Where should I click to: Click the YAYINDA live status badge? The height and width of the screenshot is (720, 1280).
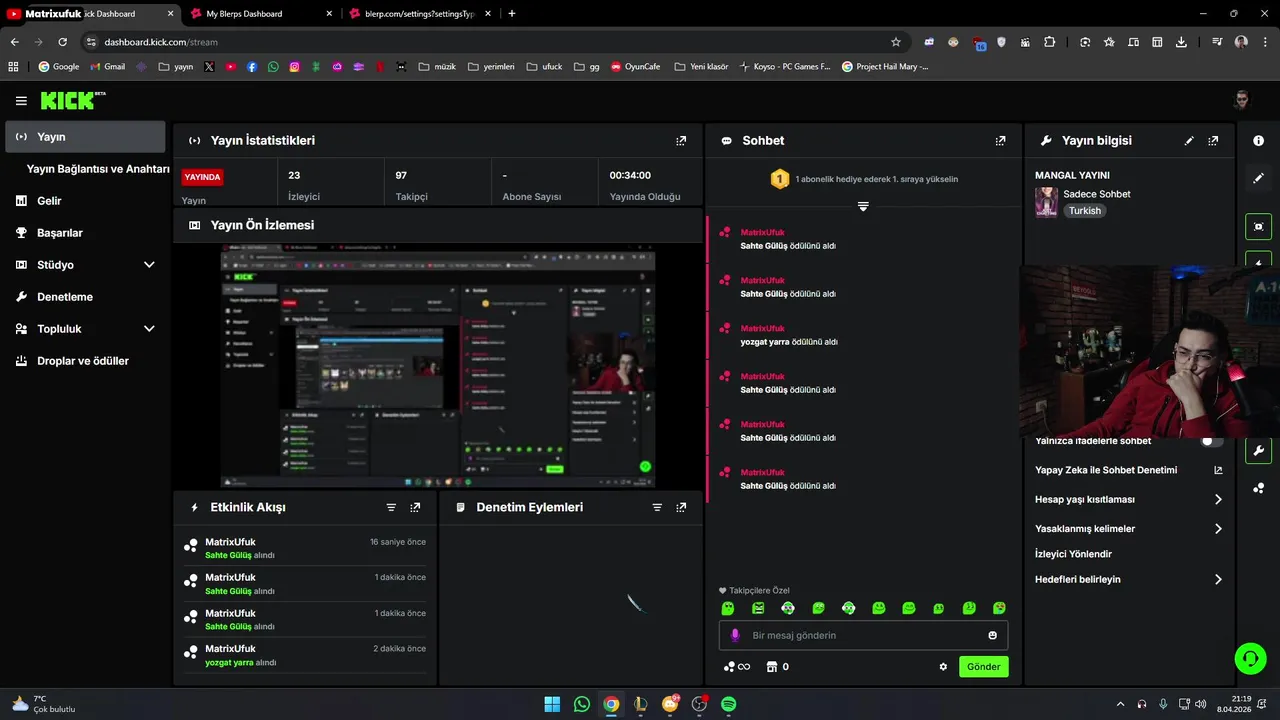click(202, 177)
